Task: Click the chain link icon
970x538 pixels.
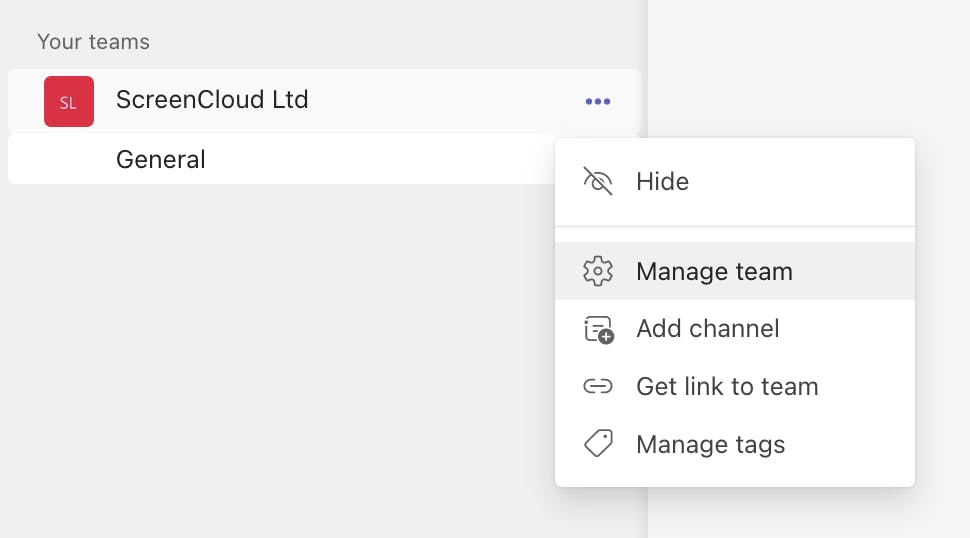Action: 598,386
